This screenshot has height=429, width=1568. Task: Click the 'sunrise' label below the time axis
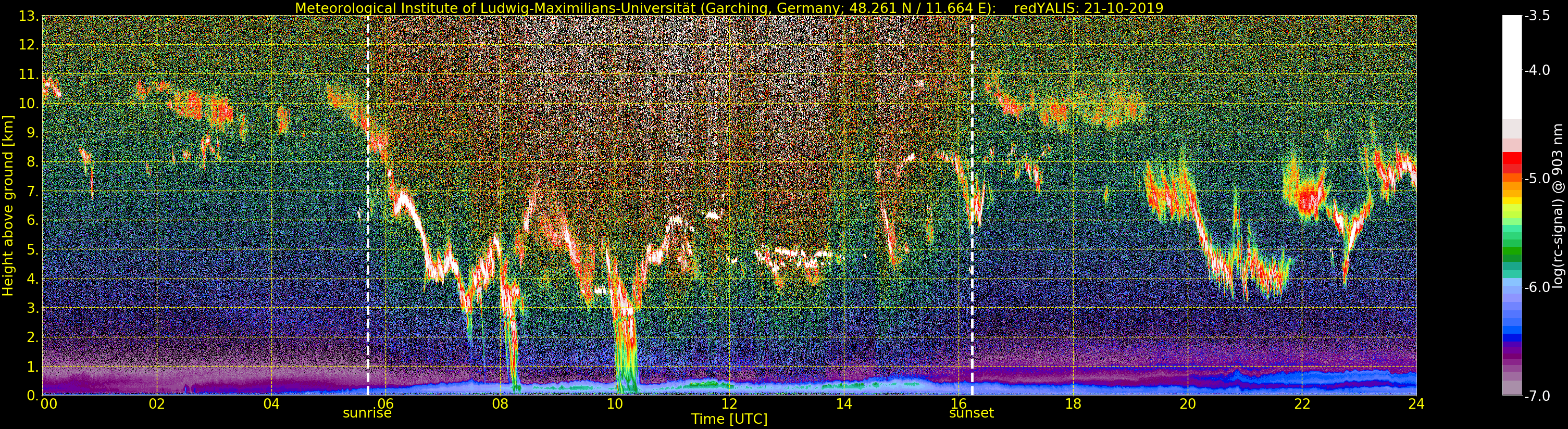point(368,413)
